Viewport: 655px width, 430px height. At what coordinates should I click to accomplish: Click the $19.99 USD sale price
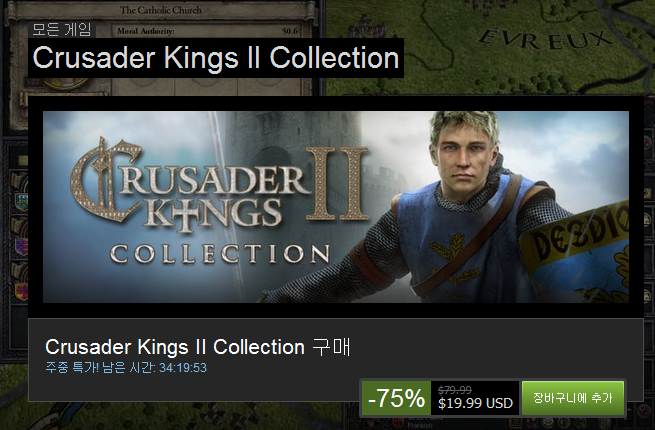click(x=475, y=404)
